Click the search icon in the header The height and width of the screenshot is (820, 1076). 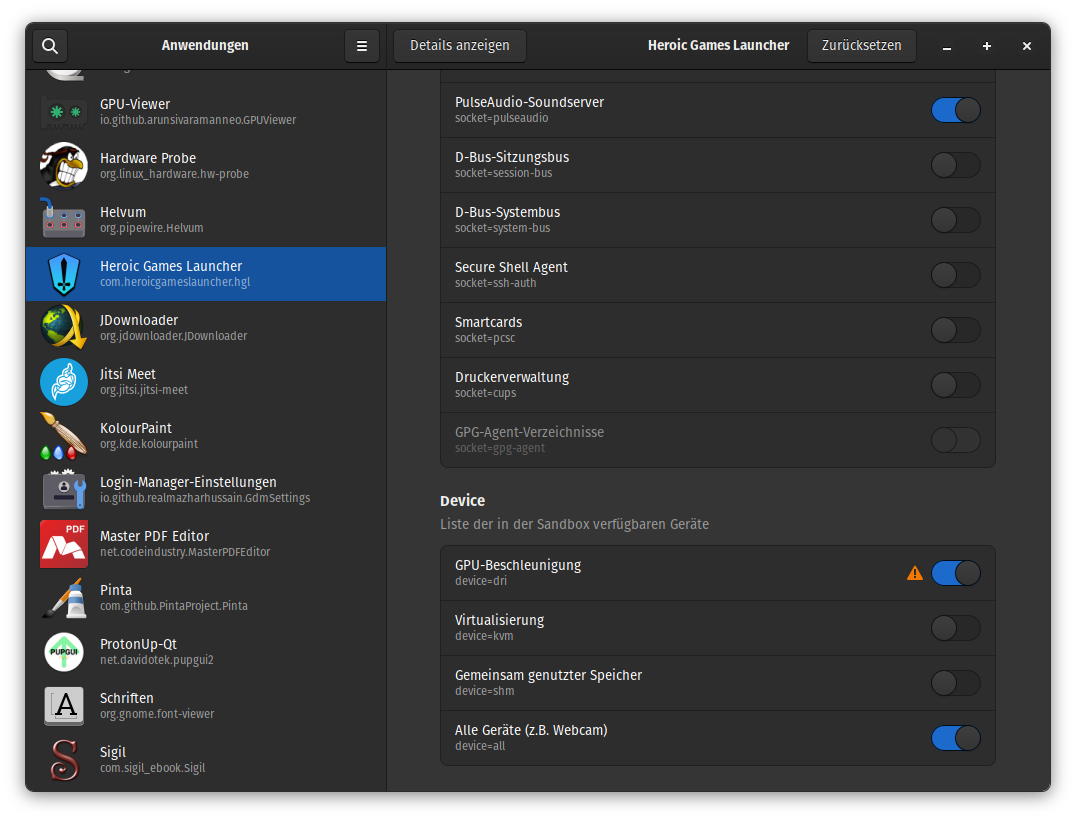click(50, 46)
